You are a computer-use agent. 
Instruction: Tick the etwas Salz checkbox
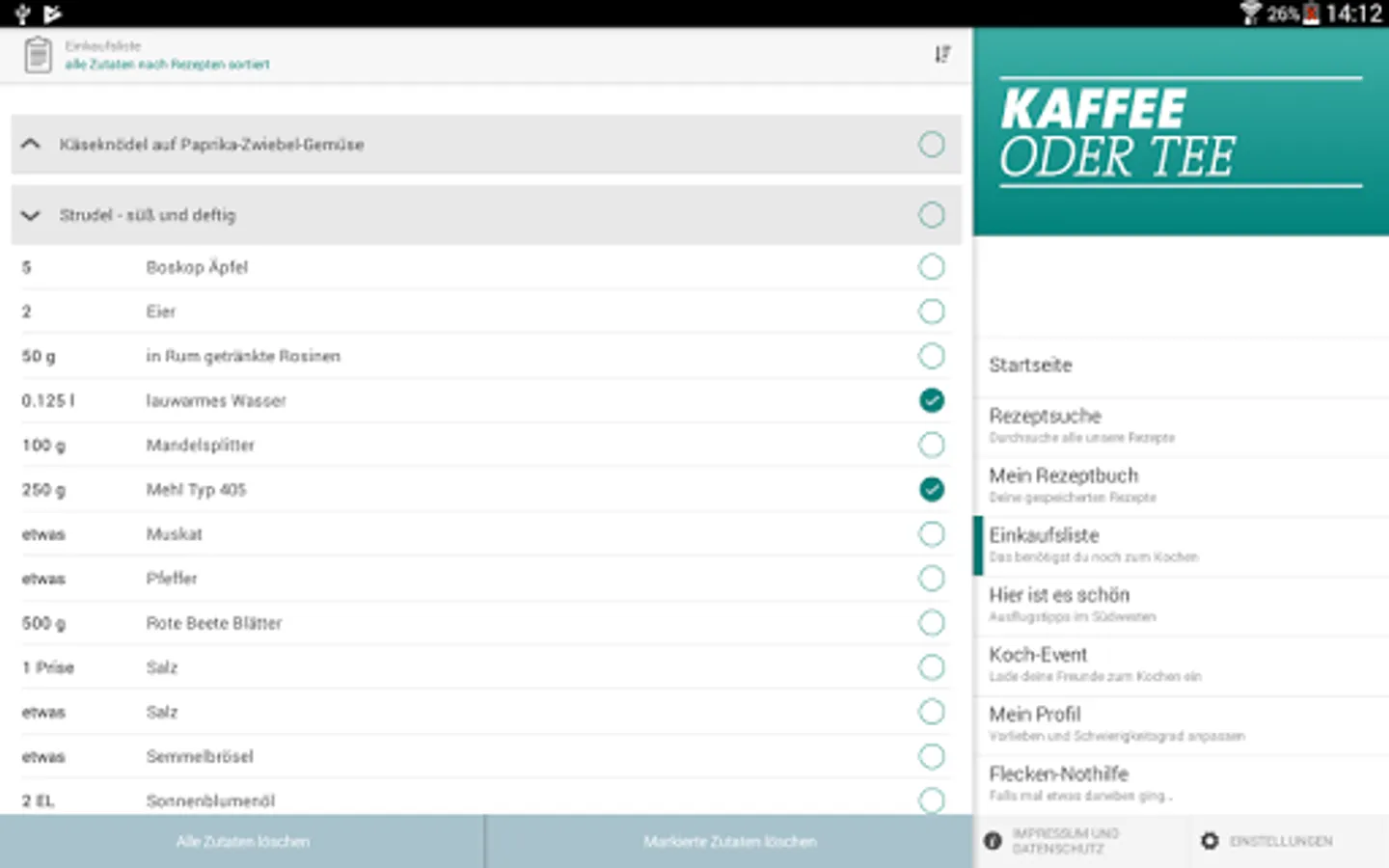932,712
